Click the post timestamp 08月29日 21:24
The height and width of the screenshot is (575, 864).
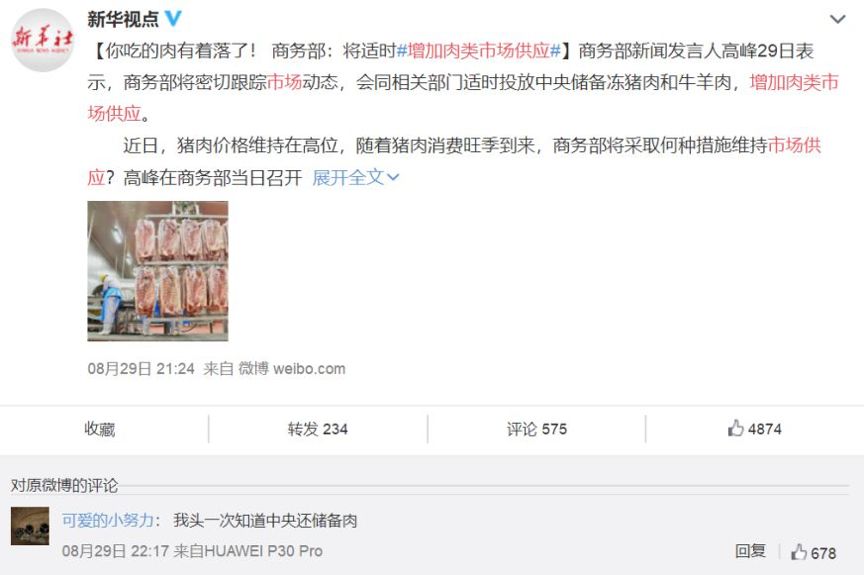141,368
